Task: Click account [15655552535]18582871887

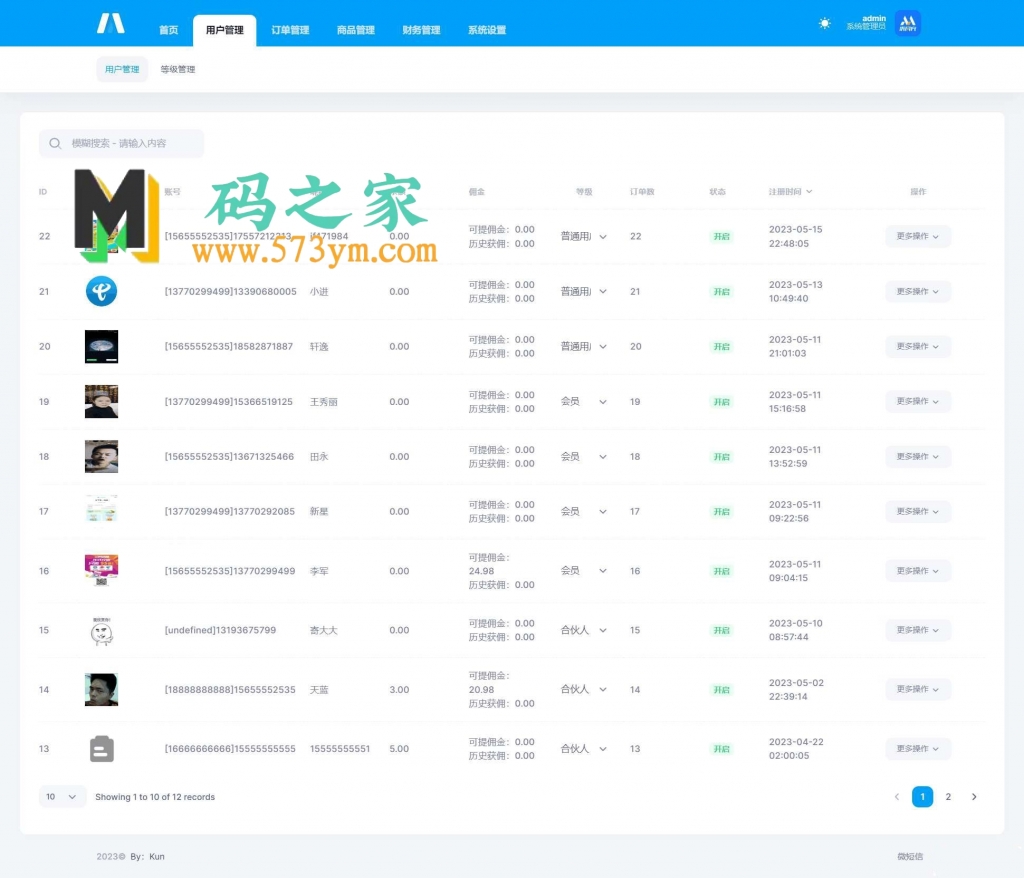Action: [229, 346]
